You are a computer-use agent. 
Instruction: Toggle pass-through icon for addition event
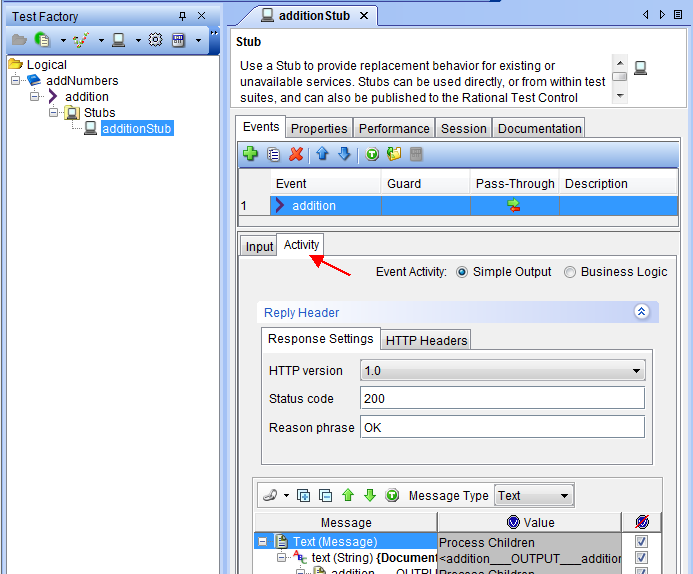click(x=514, y=205)
